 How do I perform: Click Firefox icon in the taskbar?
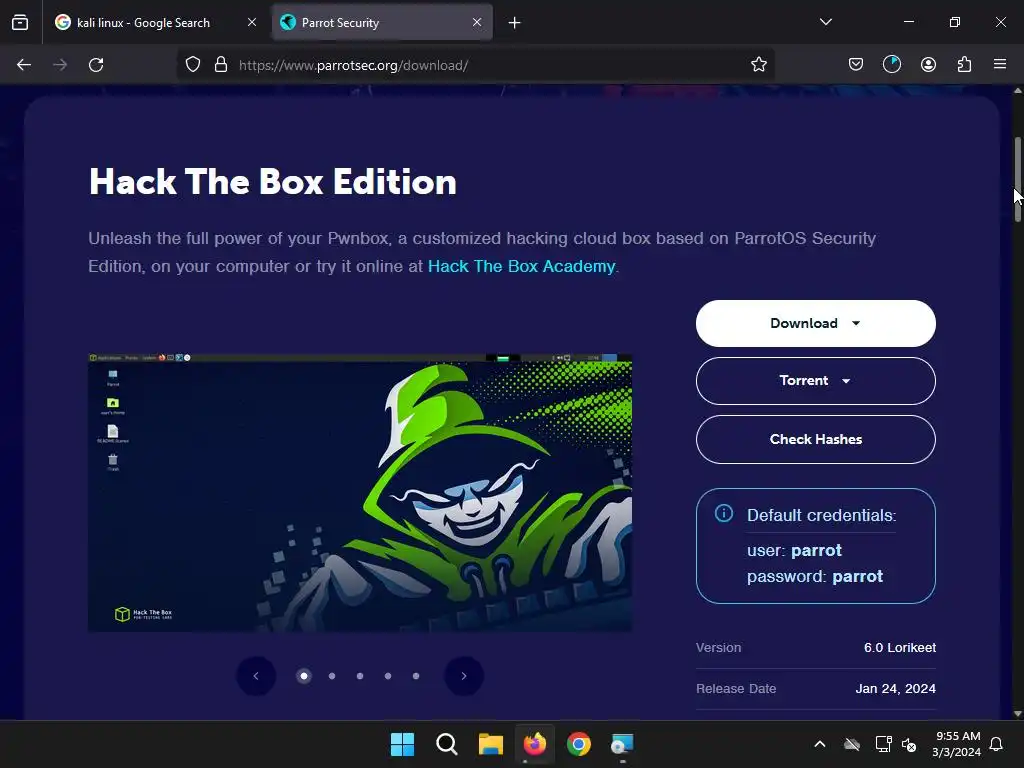coord(534,744)
